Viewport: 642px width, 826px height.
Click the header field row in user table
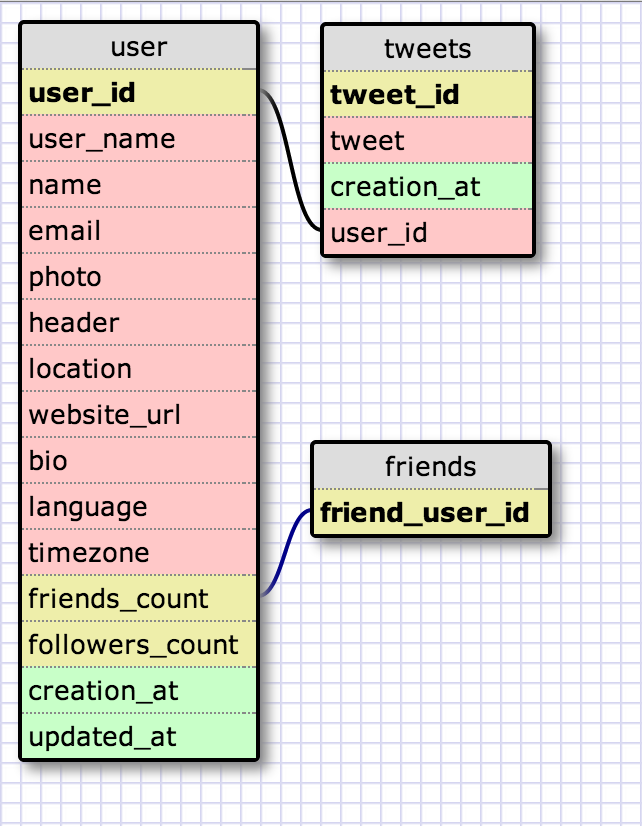139,323
